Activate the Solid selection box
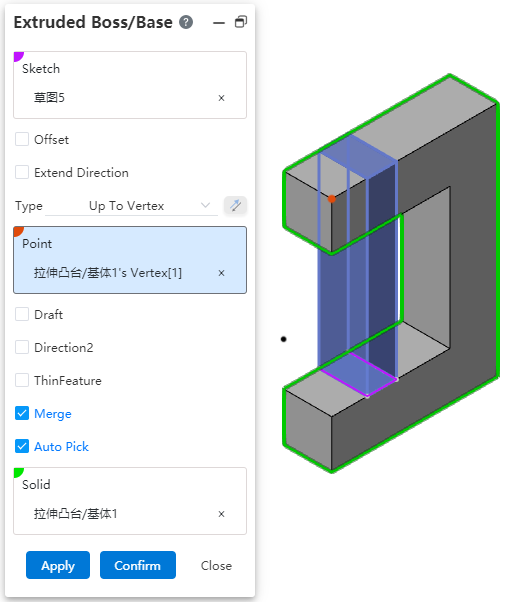Image resolution: width=524 pixels, height=602 pixels. tap(130, 501)
